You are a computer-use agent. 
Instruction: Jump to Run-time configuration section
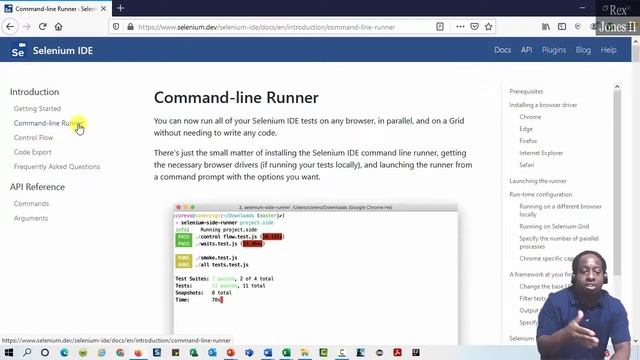(540, 195)
